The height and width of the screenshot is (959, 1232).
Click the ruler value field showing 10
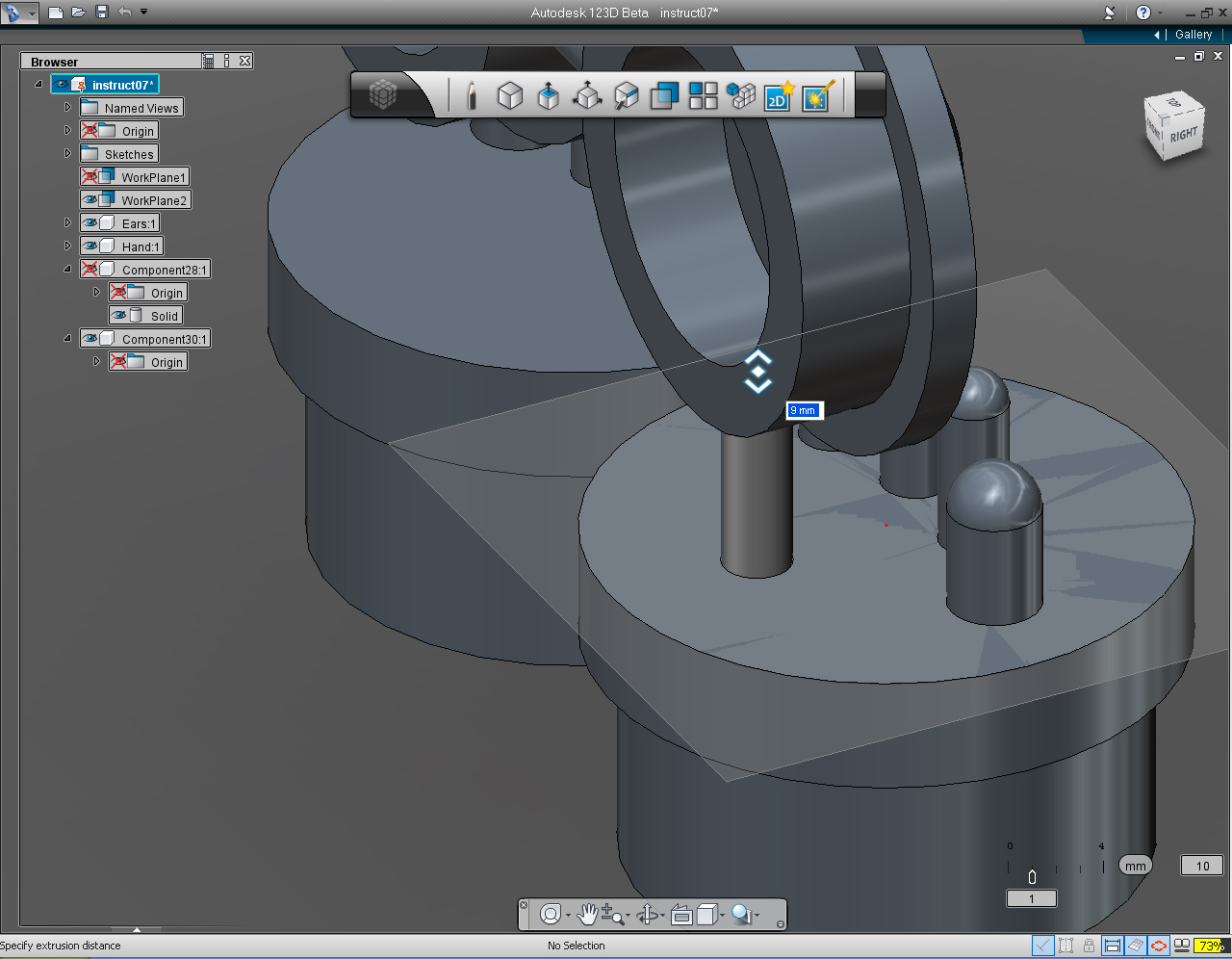pyautogui.click(x=1202, y=866)
